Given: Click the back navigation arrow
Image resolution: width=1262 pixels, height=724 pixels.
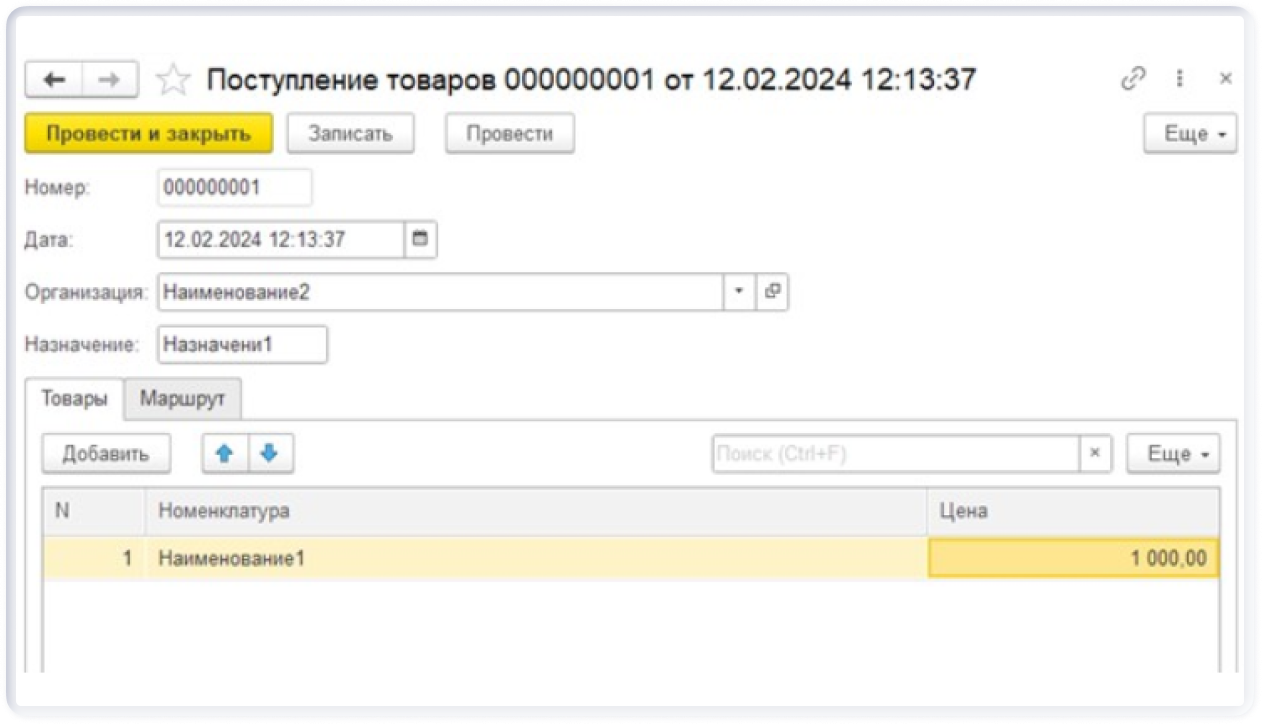Looking at the screenshot, I should pos(53,81).
